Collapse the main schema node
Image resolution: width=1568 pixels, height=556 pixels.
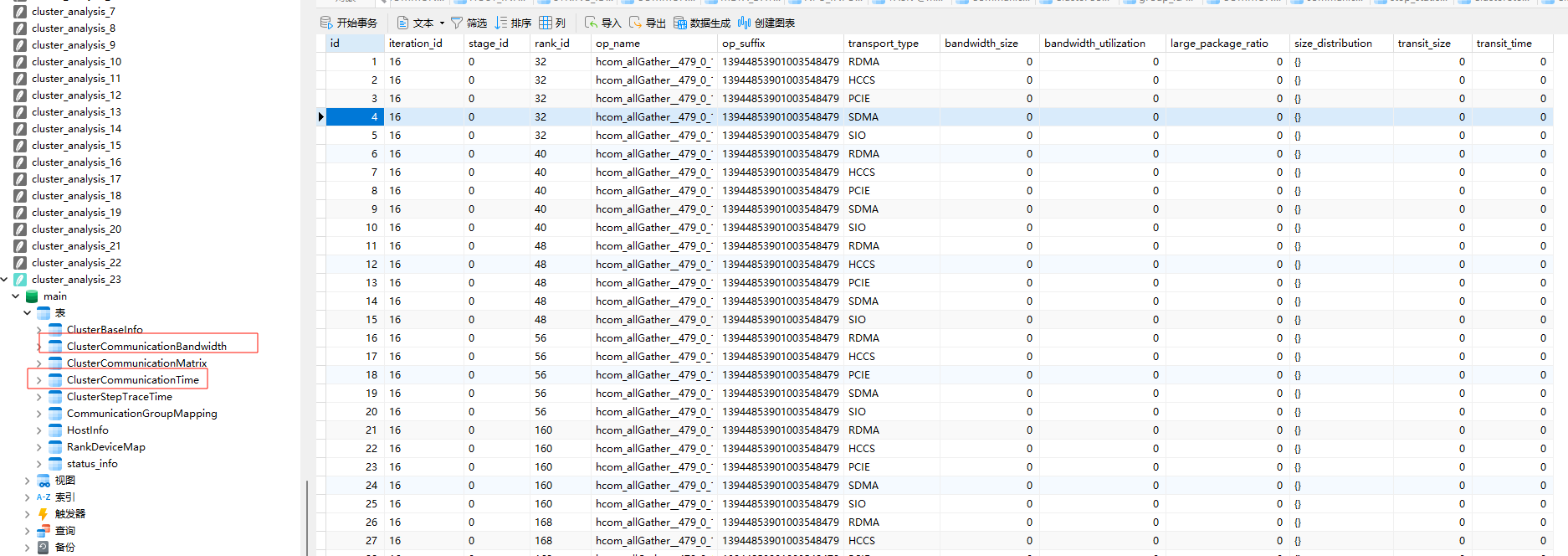point(16,296)
